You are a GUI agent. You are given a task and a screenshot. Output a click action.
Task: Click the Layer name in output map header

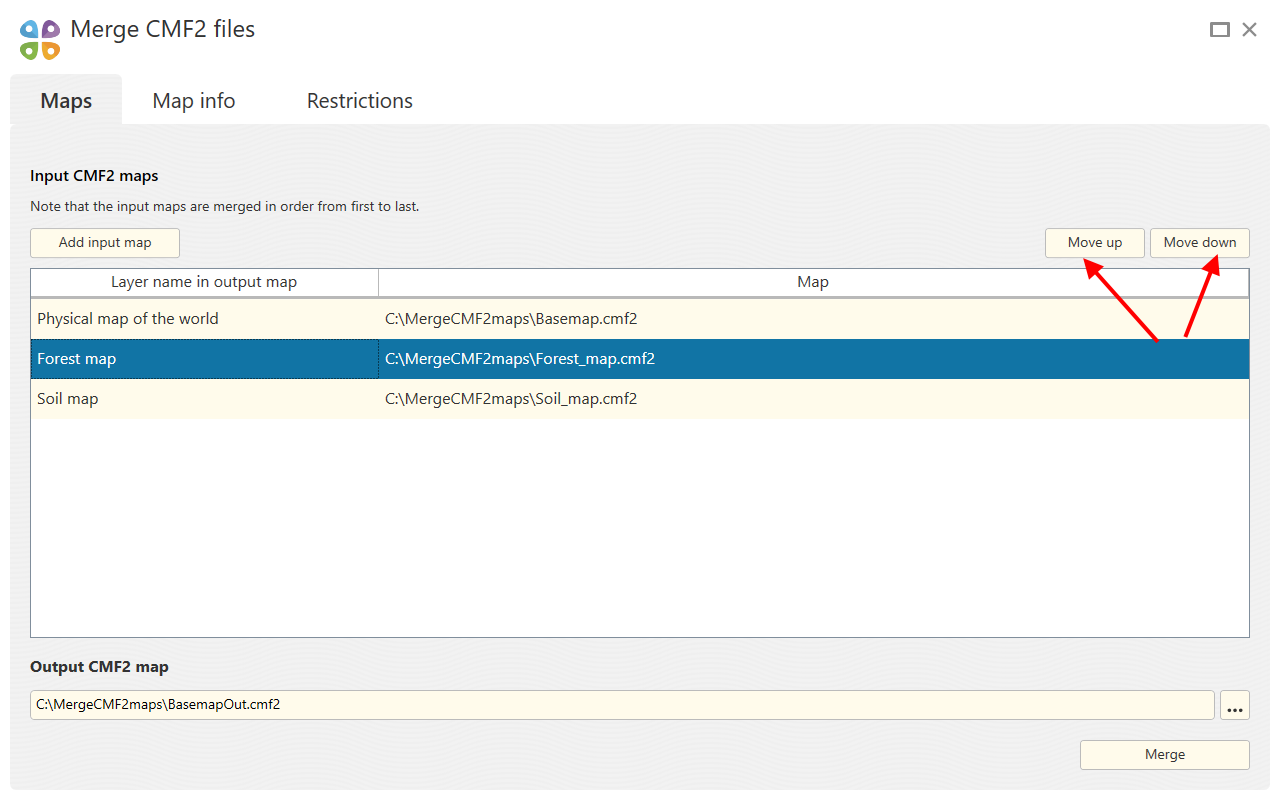[204, 283]
